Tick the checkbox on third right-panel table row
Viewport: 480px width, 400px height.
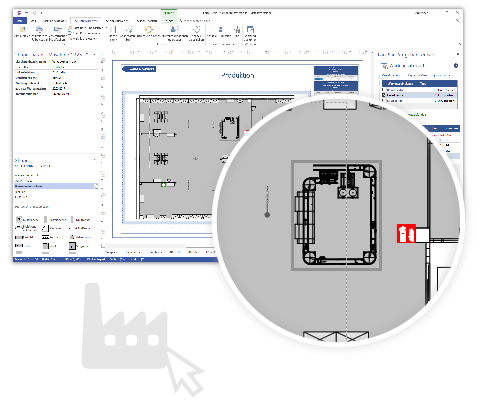tap(384, 100)
